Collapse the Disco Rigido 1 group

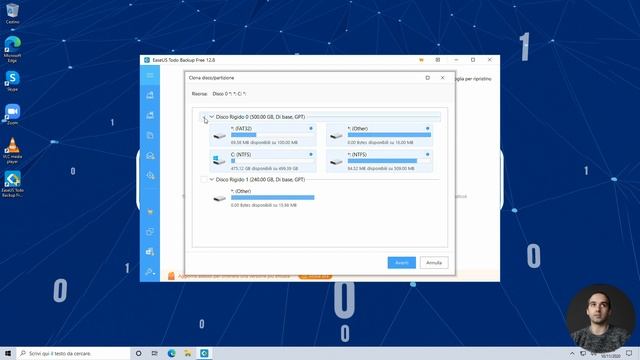point(211,180)
